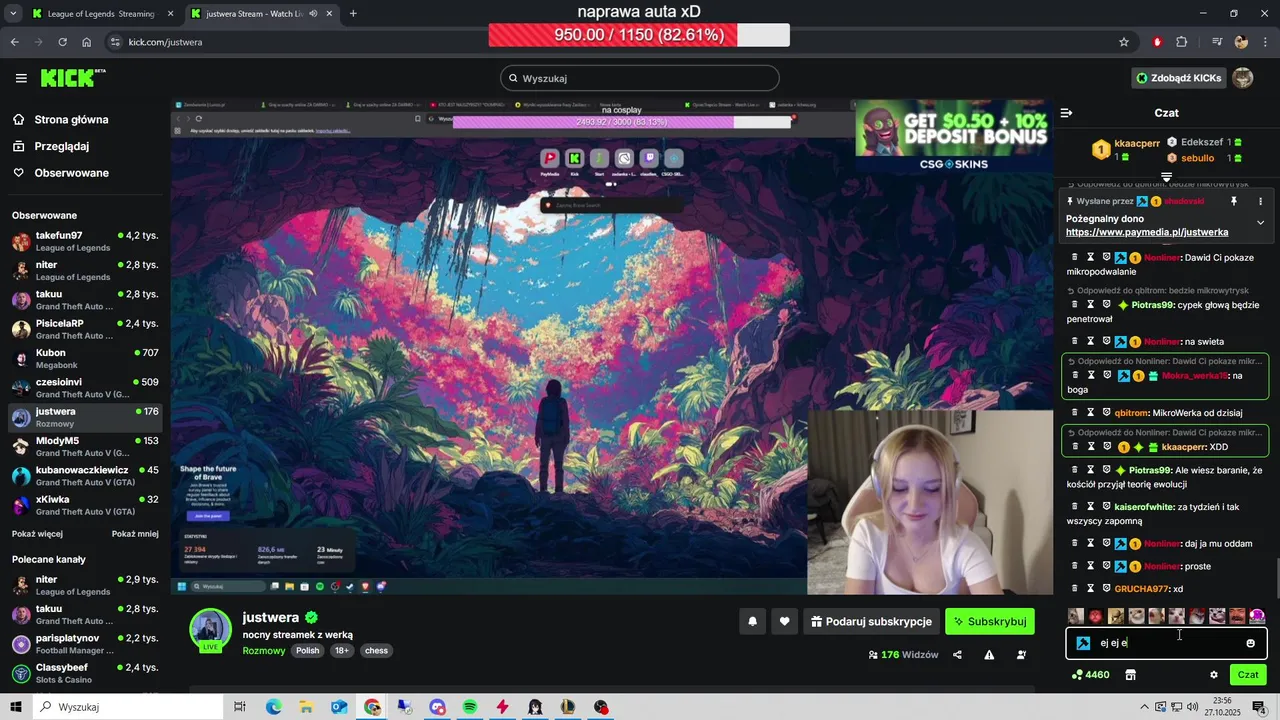This screenshot has height=720, width=1280.
Task: Open Outlook from taskbar
Action: (339, 707)
